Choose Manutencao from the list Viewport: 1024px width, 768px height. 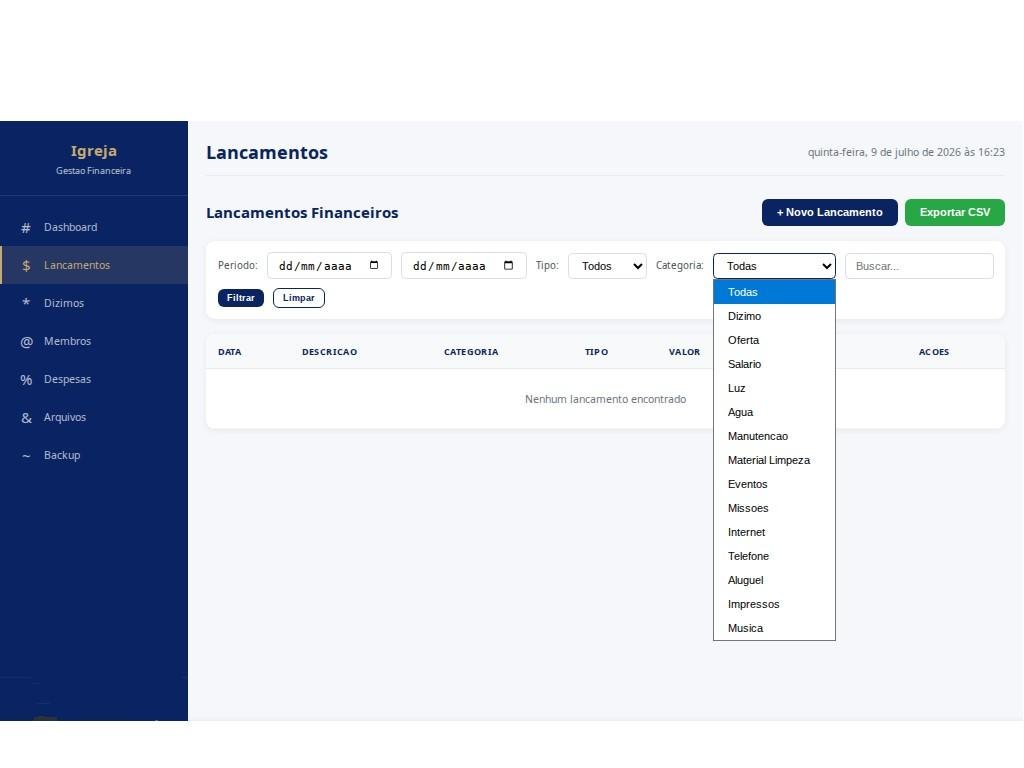click(775, 436)
